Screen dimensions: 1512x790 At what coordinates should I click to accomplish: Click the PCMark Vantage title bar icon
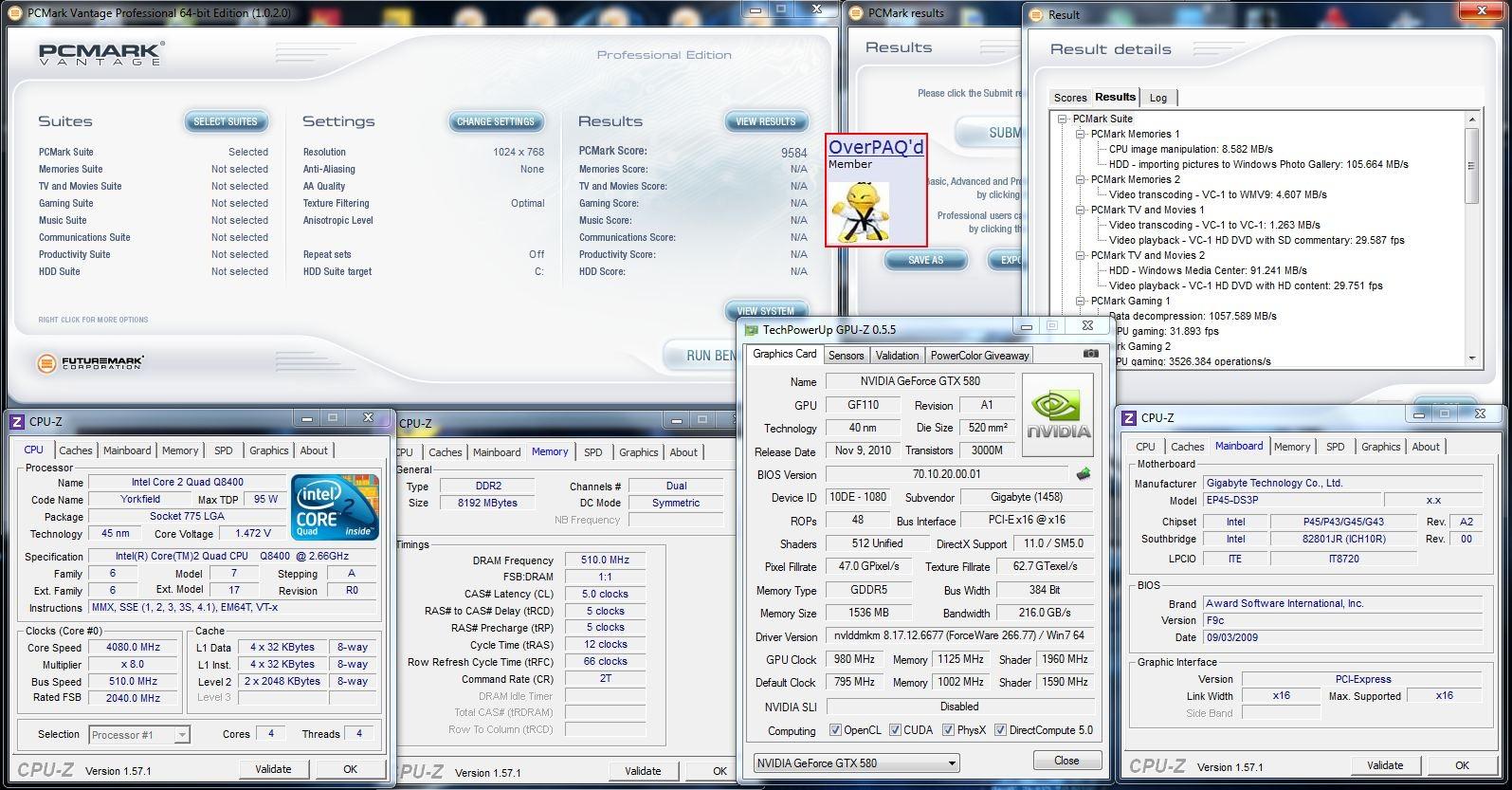click(16, 13)
